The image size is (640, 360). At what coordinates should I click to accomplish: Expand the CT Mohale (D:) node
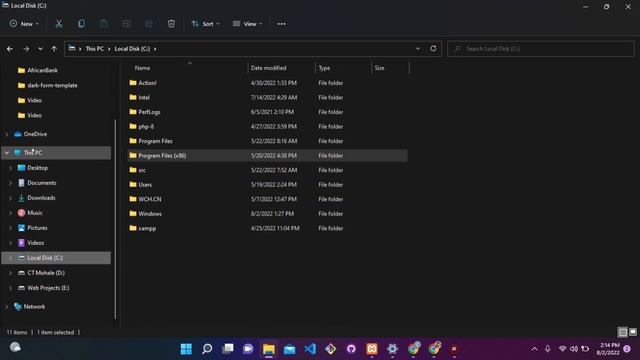[x=11, y=273]
